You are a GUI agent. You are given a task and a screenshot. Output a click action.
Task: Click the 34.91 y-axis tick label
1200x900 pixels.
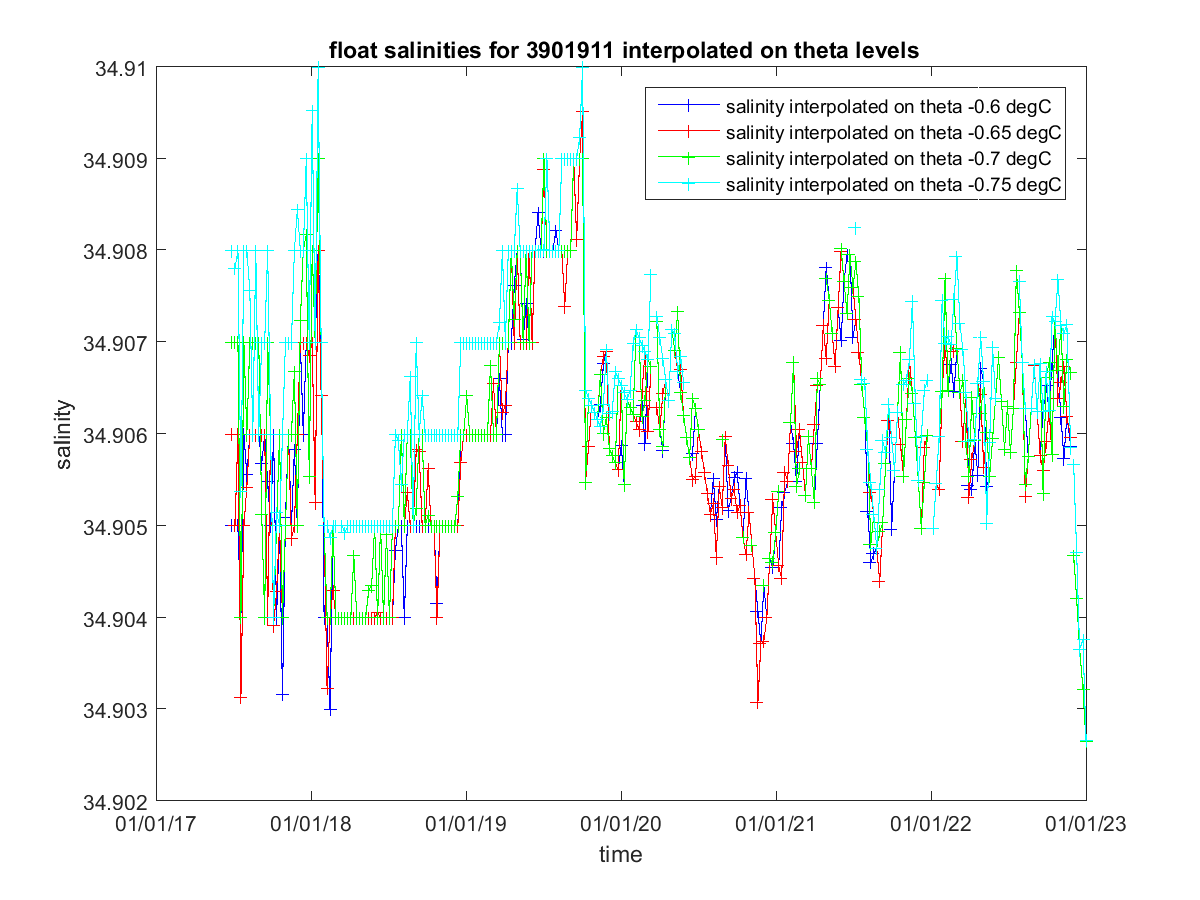[120, 69]
